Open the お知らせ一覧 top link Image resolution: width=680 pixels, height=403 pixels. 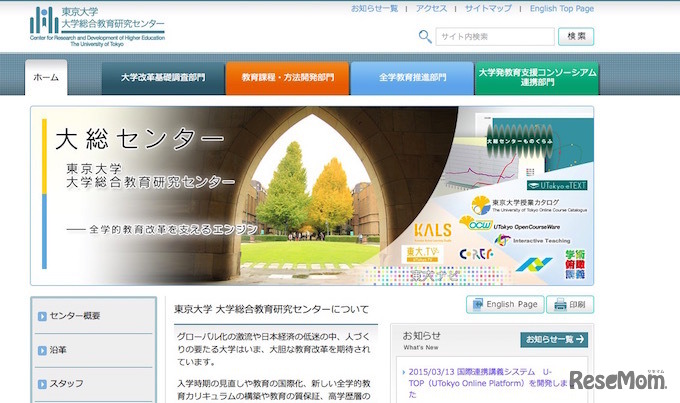pyautogui.click(x=374, y=9)
